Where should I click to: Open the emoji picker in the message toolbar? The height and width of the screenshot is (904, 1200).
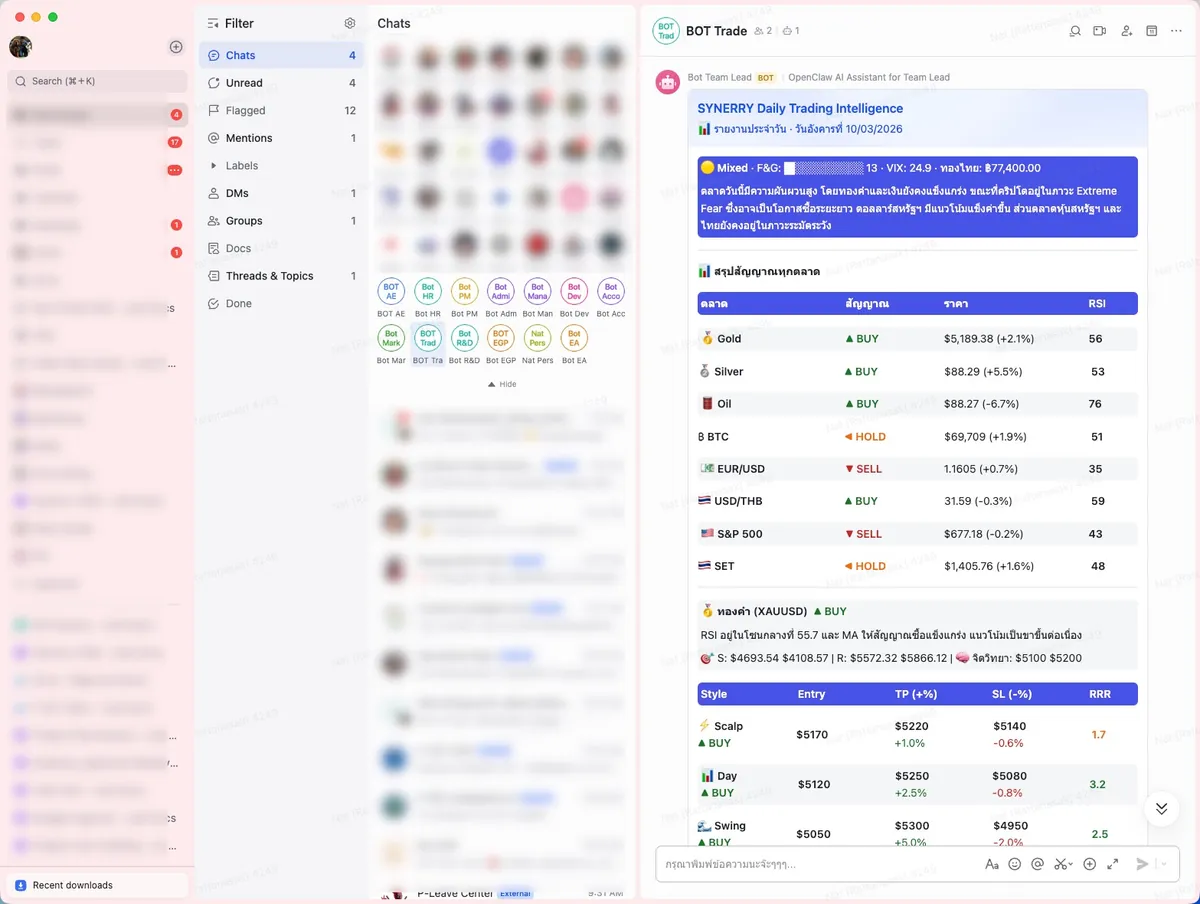click(1015, 863)
